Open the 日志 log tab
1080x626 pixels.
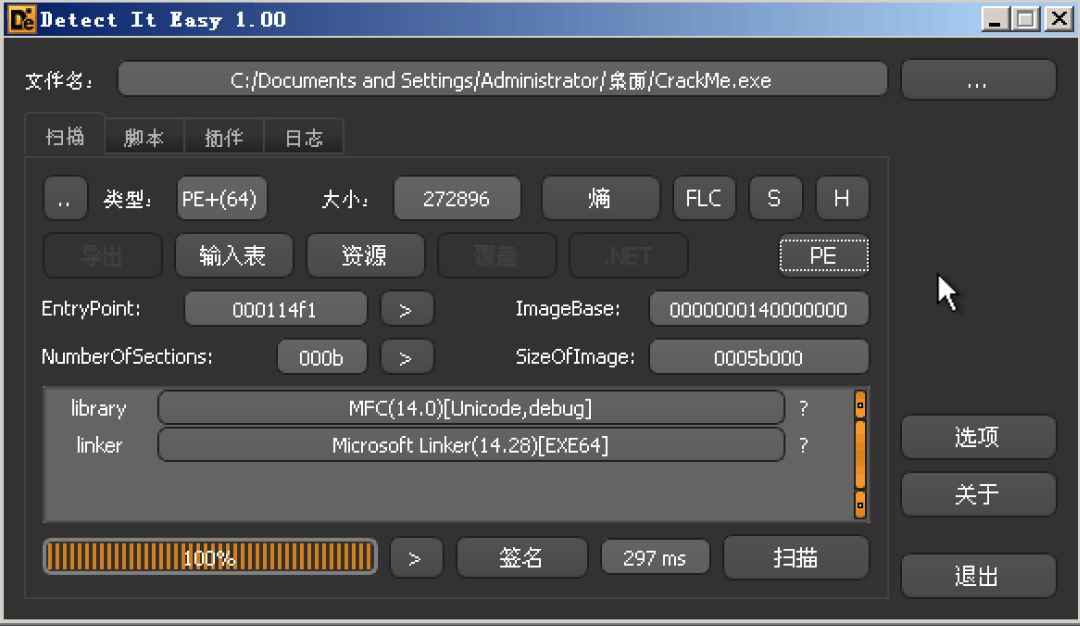coord(303,138)
